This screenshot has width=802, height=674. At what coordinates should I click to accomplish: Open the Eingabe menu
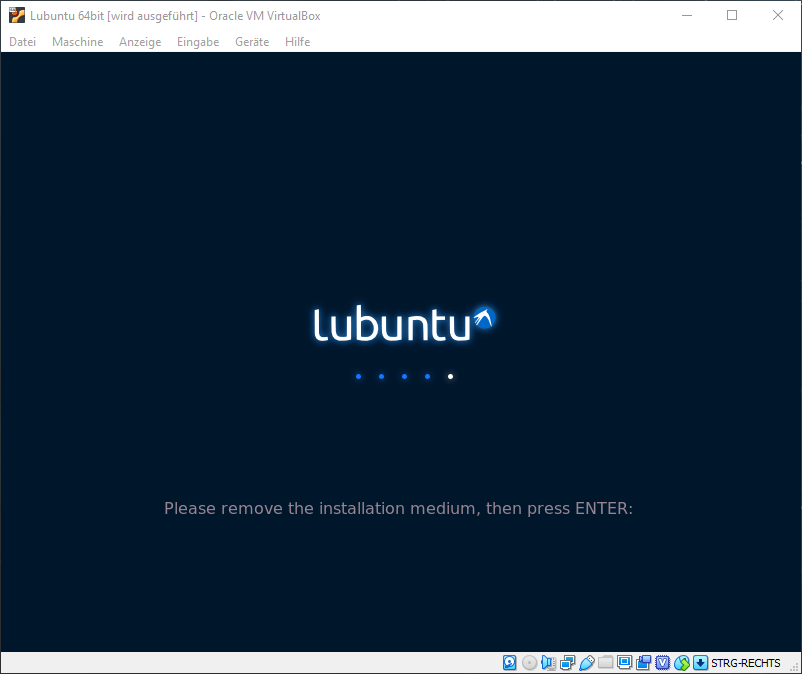[x=198, y=42]
